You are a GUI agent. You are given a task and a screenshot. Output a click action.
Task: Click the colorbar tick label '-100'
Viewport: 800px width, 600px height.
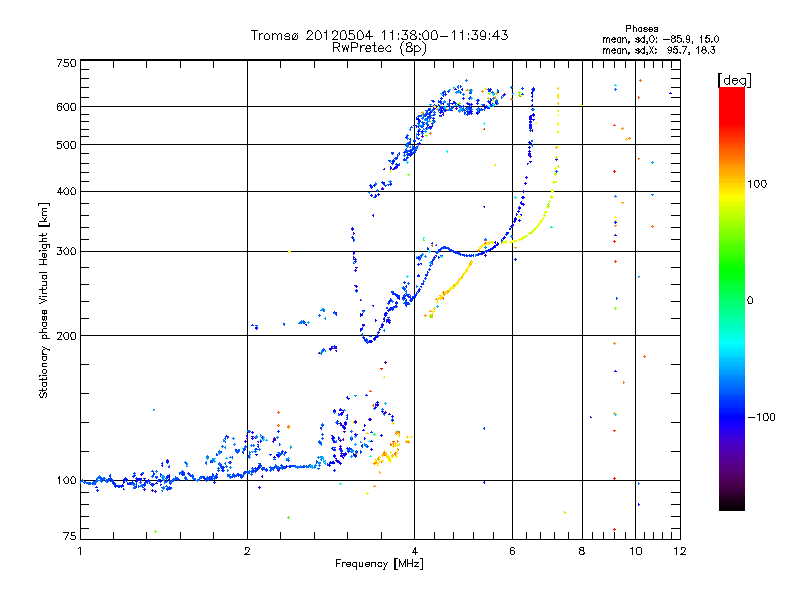pyautogui.click(x=761, y=417)
